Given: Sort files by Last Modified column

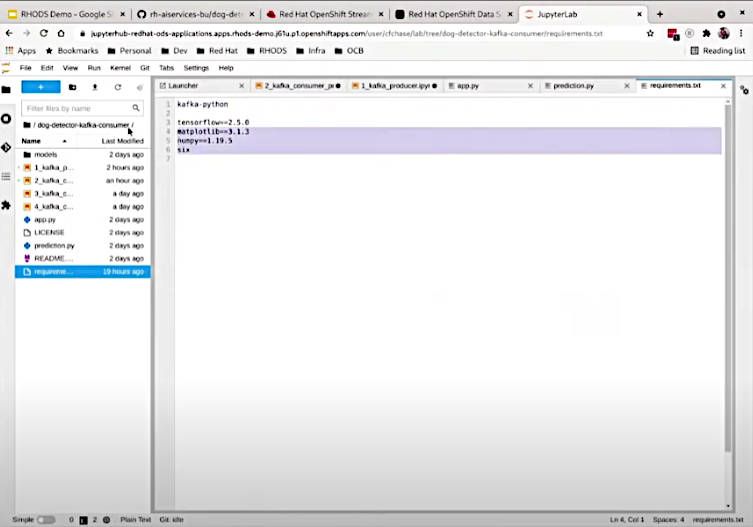Looking at the screenshot, I should [122, 141].
